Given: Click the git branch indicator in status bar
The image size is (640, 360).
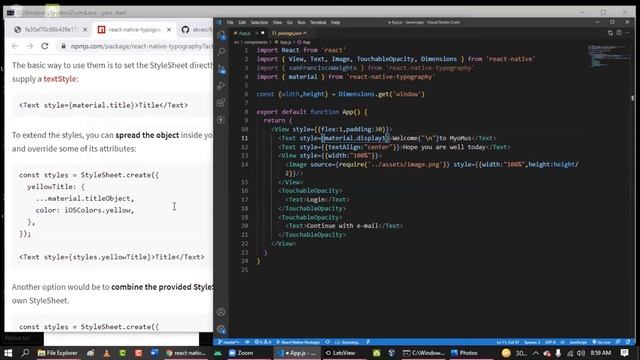Looking at the screenshot, I should click(x=229, y=342).
